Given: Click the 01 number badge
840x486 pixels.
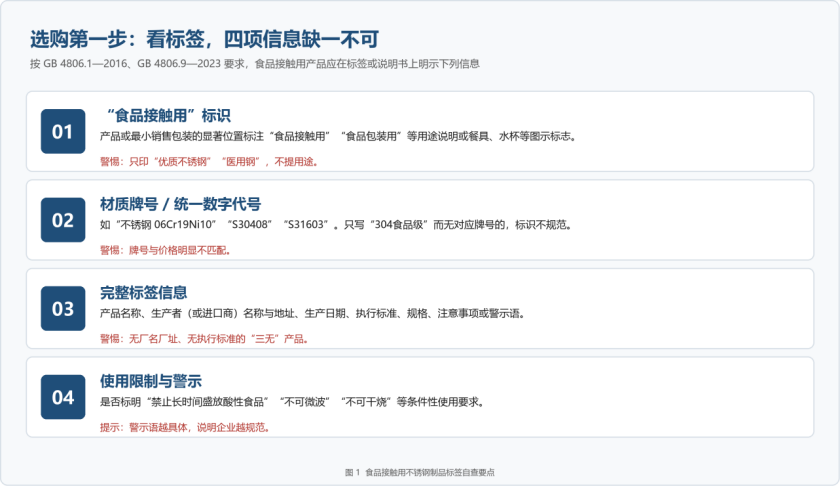Looking at the screenshot, I should [x=63, y=131].
